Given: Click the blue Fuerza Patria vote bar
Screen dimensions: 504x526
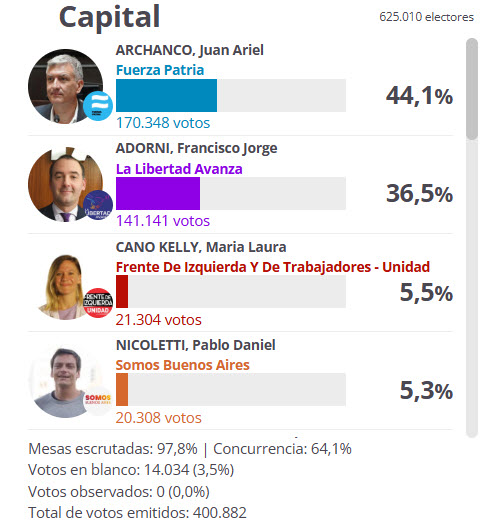Looking at the screenshot, I should point(166,95).
